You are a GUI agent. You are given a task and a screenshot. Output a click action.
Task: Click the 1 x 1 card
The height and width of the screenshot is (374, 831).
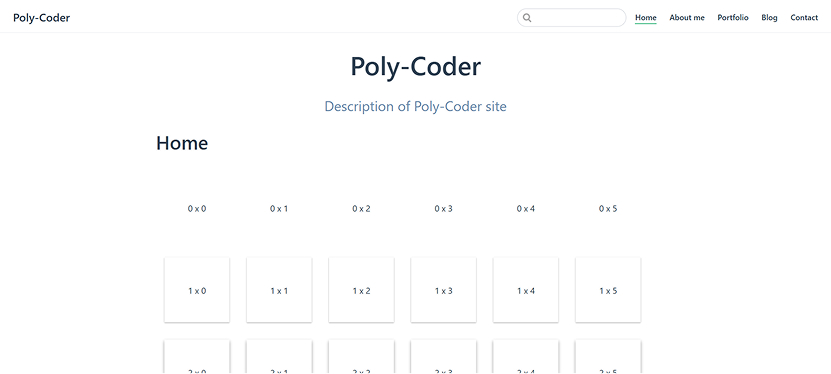coord(279,290)
